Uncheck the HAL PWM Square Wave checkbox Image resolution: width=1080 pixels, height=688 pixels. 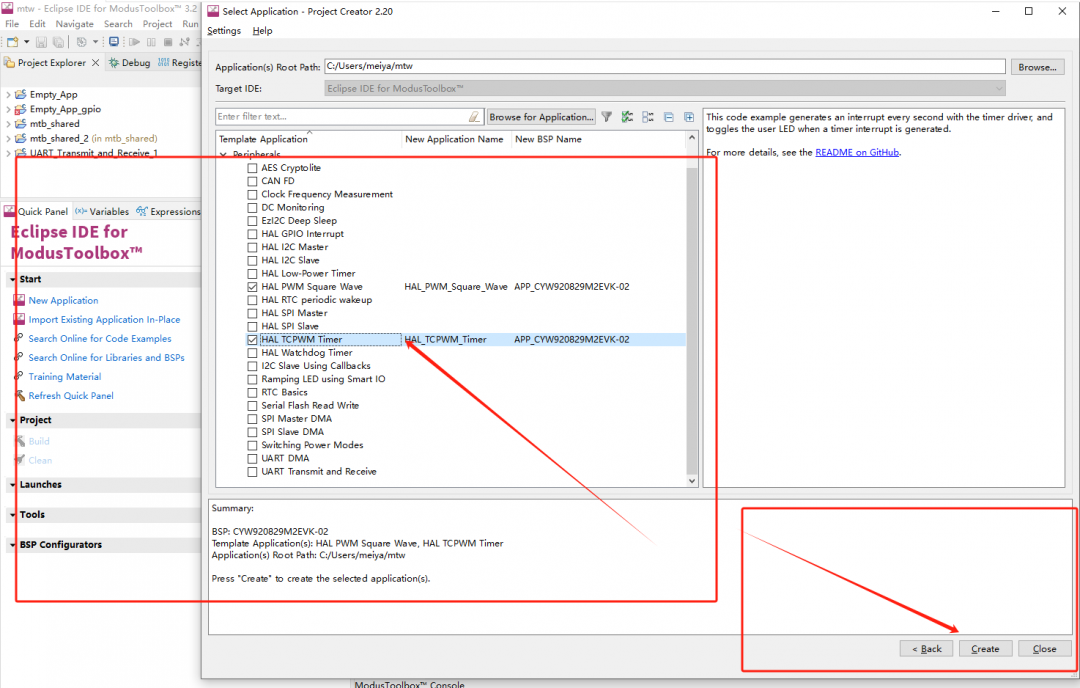[252, 287]
